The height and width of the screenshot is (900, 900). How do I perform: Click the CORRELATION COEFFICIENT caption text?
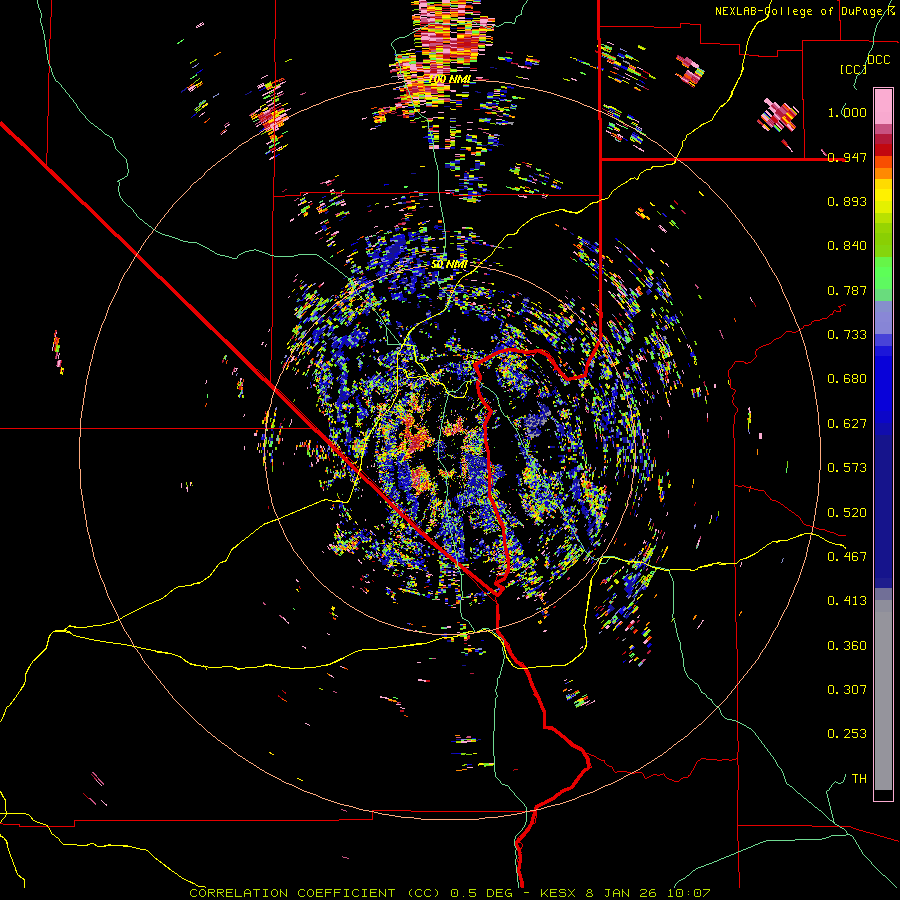coord(292,893)
